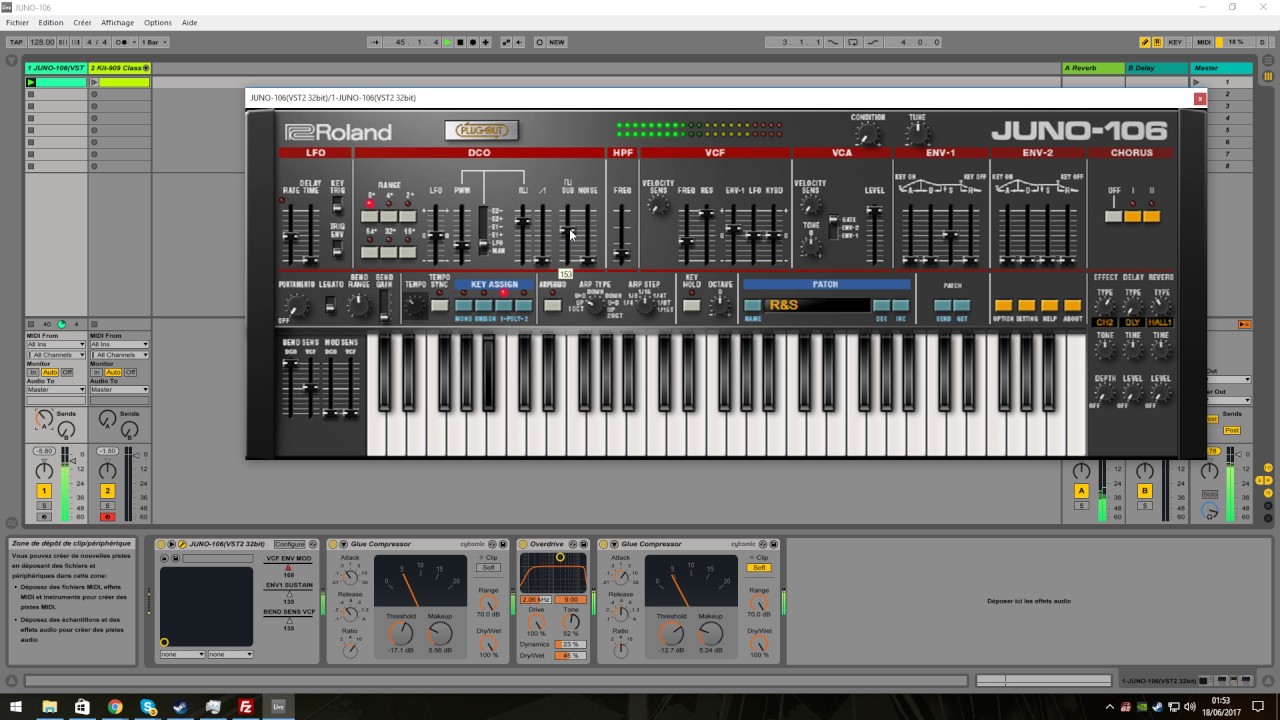This screenshot has height=720, width=1280.
Task: Click the MIDI mapping button
Action: click(1204, 42)
